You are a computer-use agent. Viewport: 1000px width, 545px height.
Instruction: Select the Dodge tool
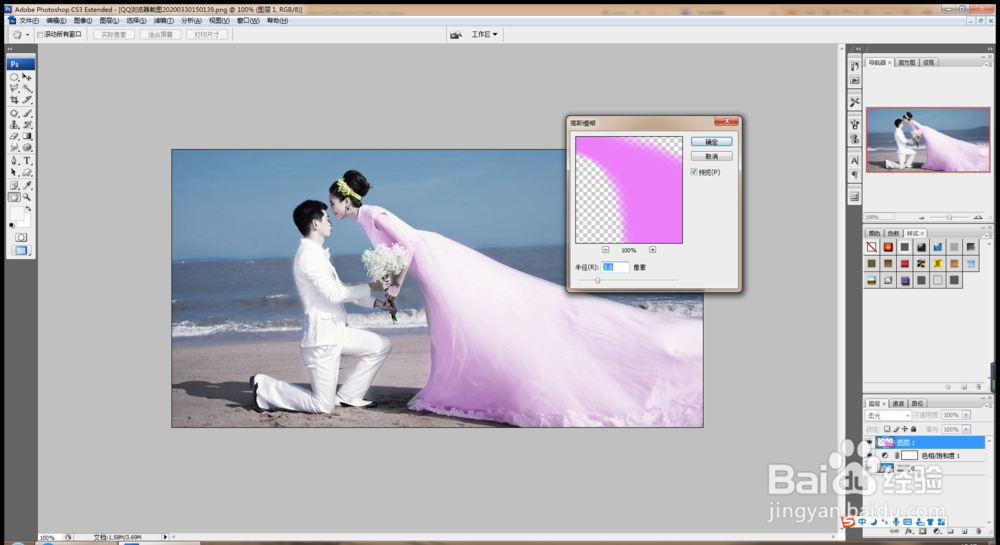point(27,147)
